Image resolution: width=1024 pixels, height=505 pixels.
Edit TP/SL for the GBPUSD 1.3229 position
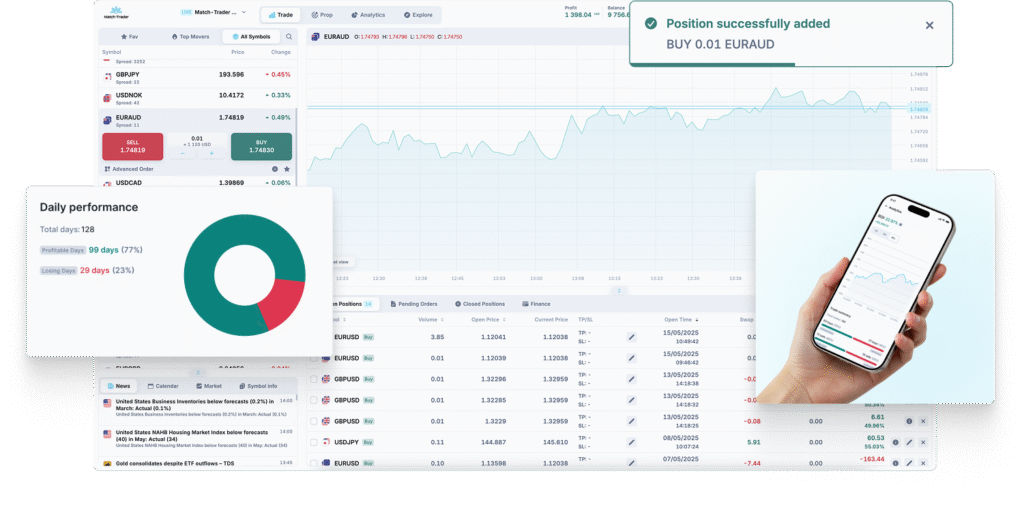point(632,421)
